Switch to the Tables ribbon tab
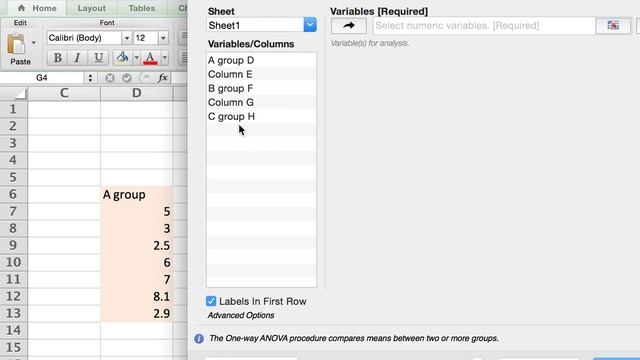Image resolution: width=640 pixels, height=360 pixels. pyautogui.click(x=142, y=8)
